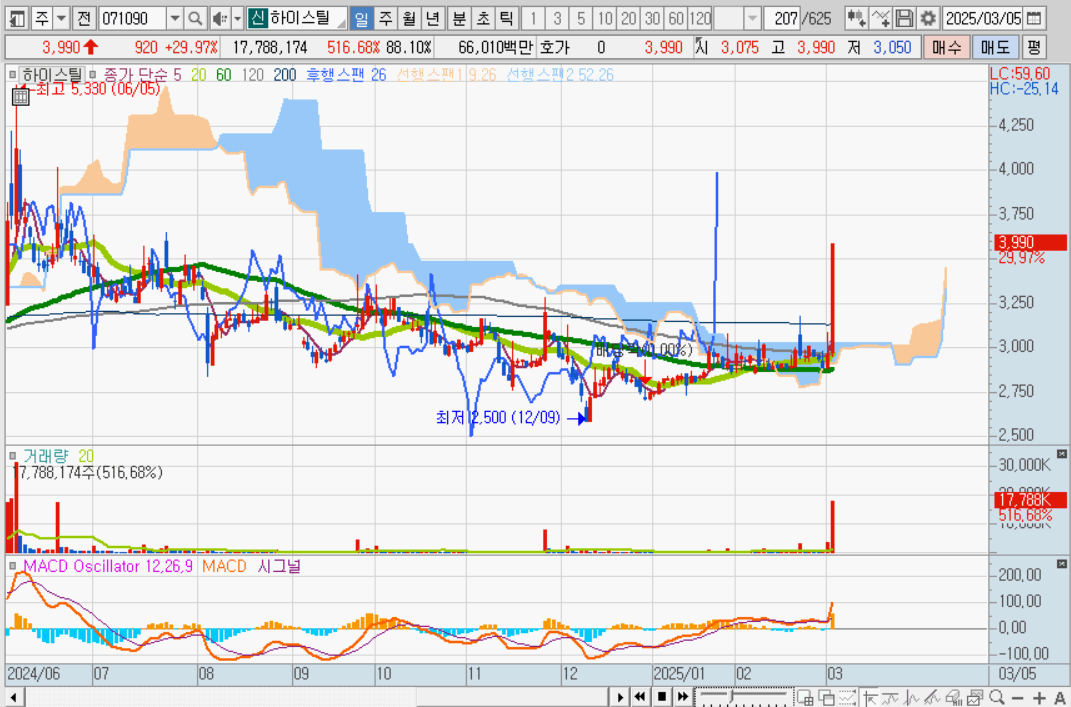Select the 3 interval button
The width and height of the screenshot is (1071, 707).
557,18
